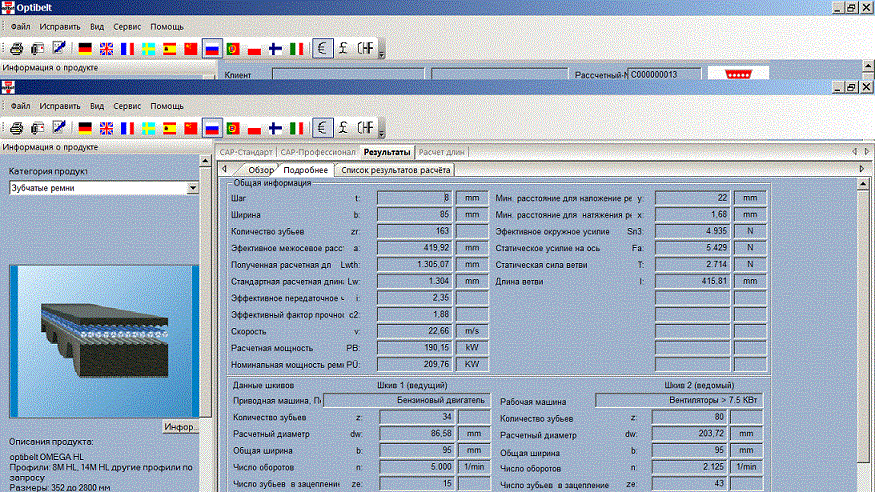
Task: Click the up arrow of the product info scrollbar
Action: [x=205, y=161]
